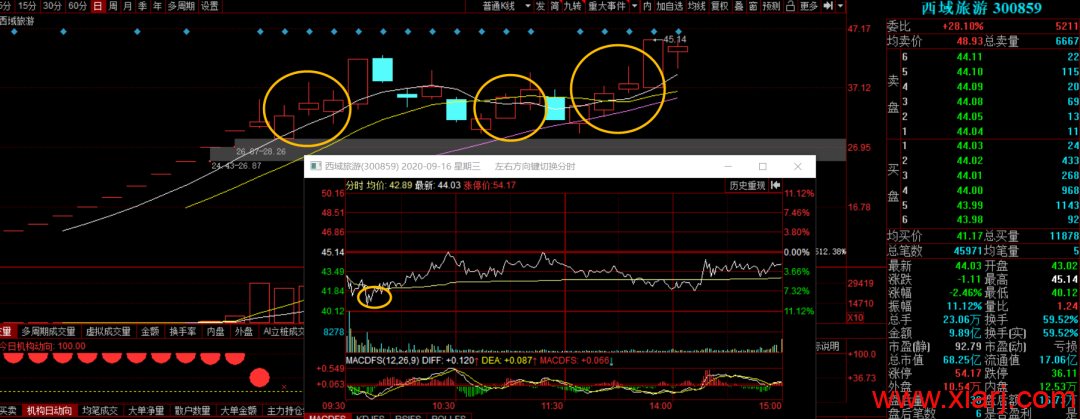Image resolution: width=1080 pixels, height=419 pixels.
Task: Expand the dropdown arrow beside 重大事件
Action: tap(633, 6)
